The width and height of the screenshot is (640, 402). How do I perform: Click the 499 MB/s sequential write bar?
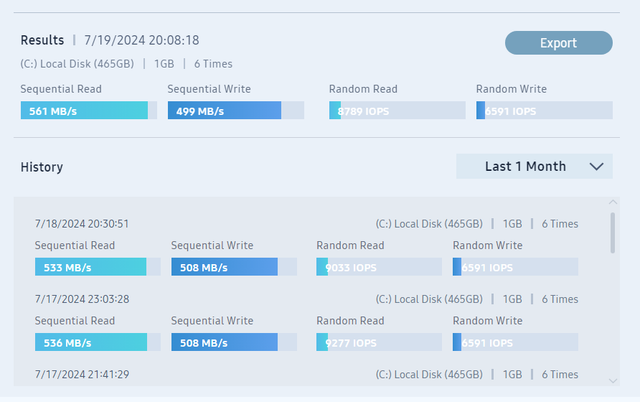pos(236,111)
